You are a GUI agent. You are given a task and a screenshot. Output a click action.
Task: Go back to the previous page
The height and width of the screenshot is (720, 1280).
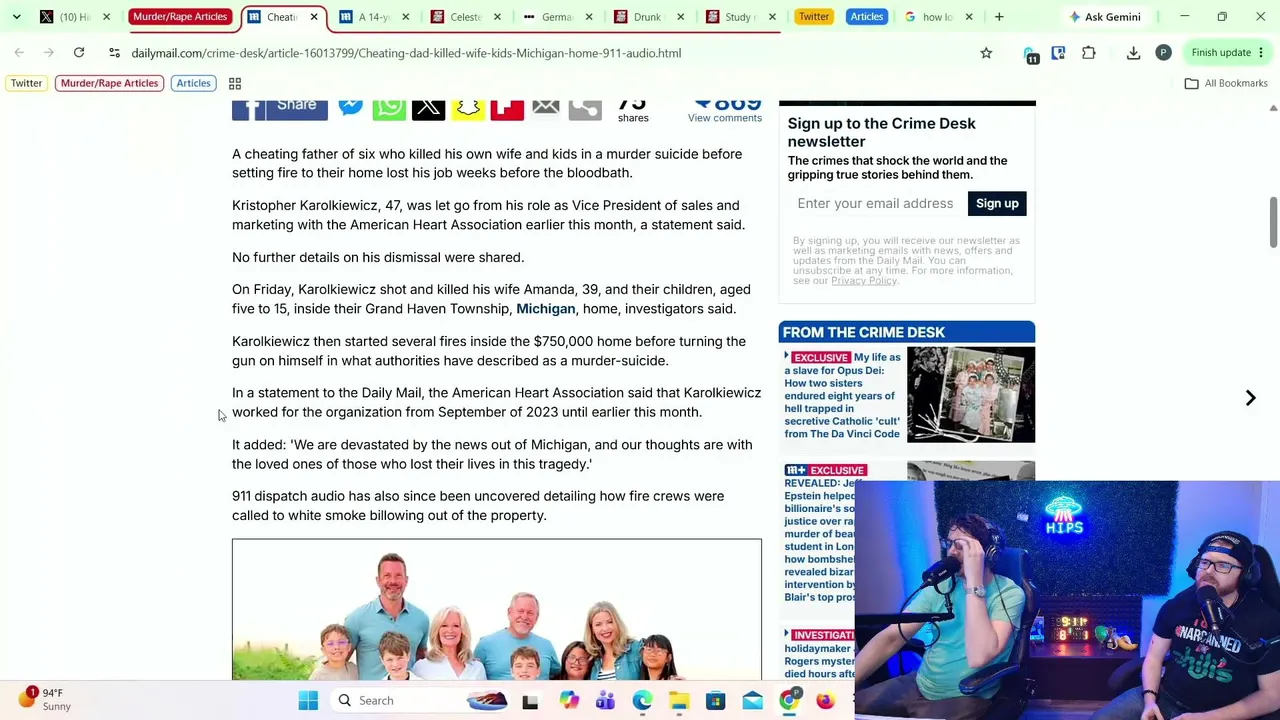pyautogui.click(x=19, y=53)
